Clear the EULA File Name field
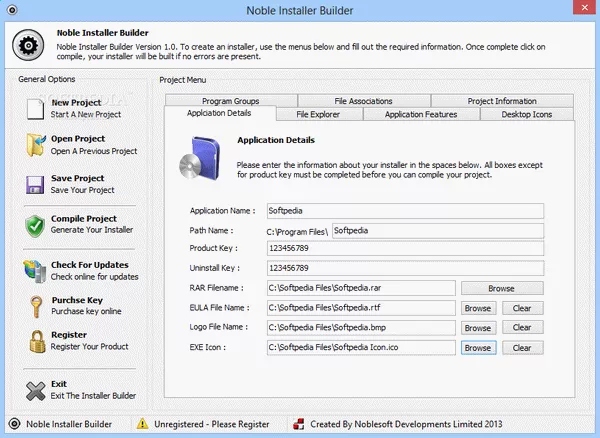This screenshot has height=438, width=600. (522, 308)
